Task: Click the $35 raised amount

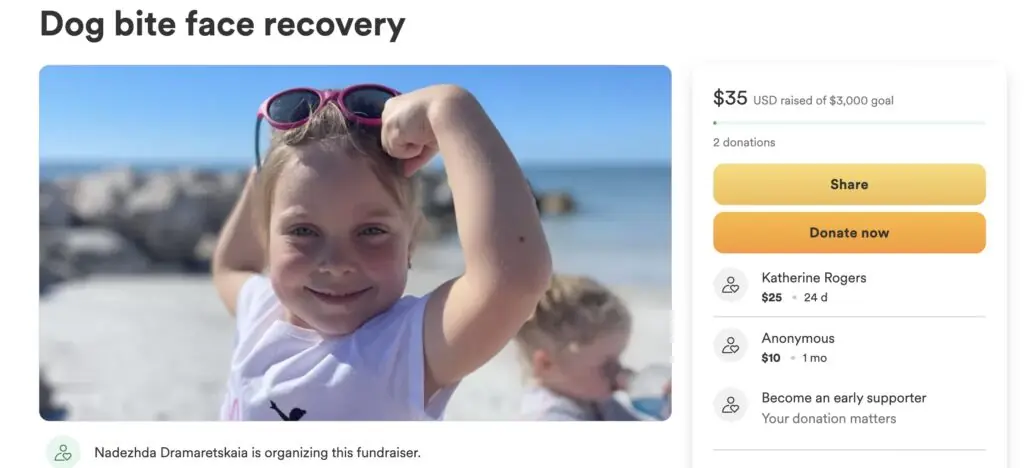Action: pos(730,98)
